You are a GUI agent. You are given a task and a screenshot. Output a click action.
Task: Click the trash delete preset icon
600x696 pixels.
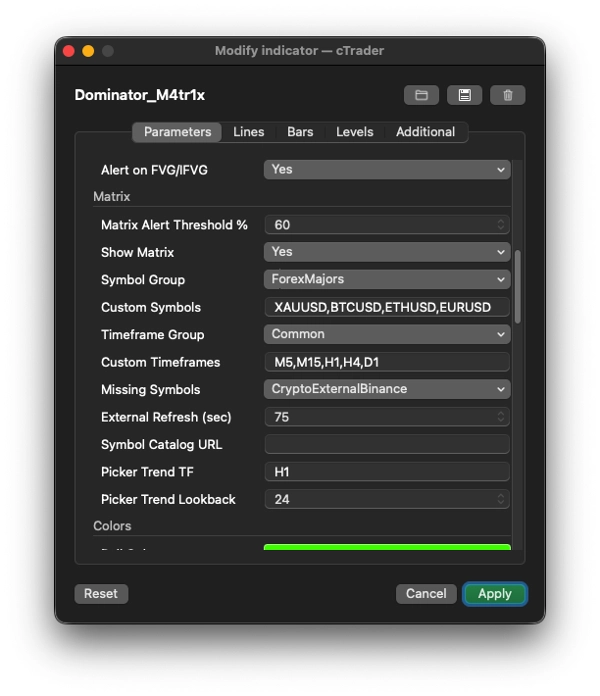(x=507, y=95)
